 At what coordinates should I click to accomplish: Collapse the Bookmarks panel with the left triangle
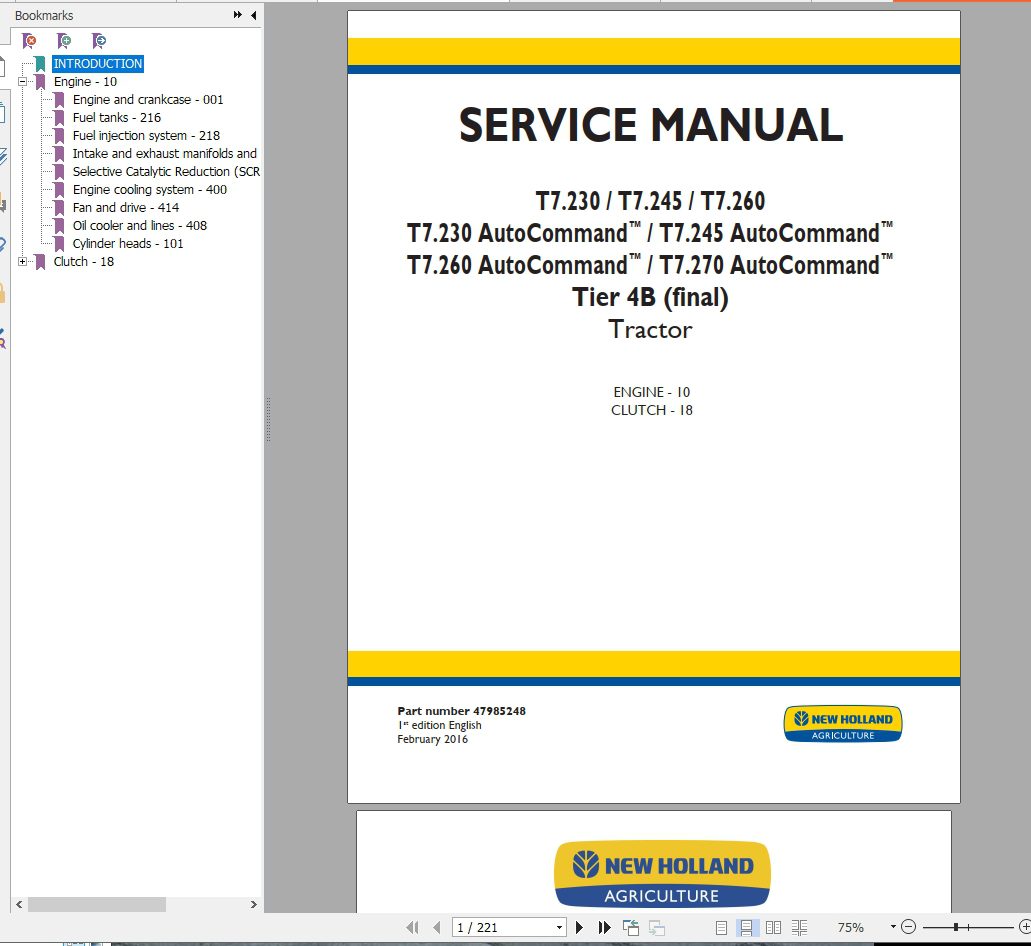point(254,15)
